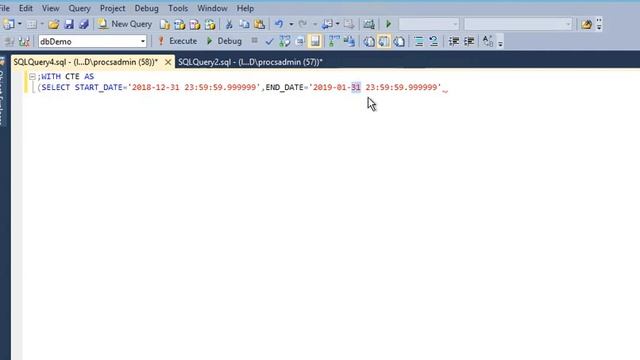Click the Find in Files folder icon

[x=587, y=24]
